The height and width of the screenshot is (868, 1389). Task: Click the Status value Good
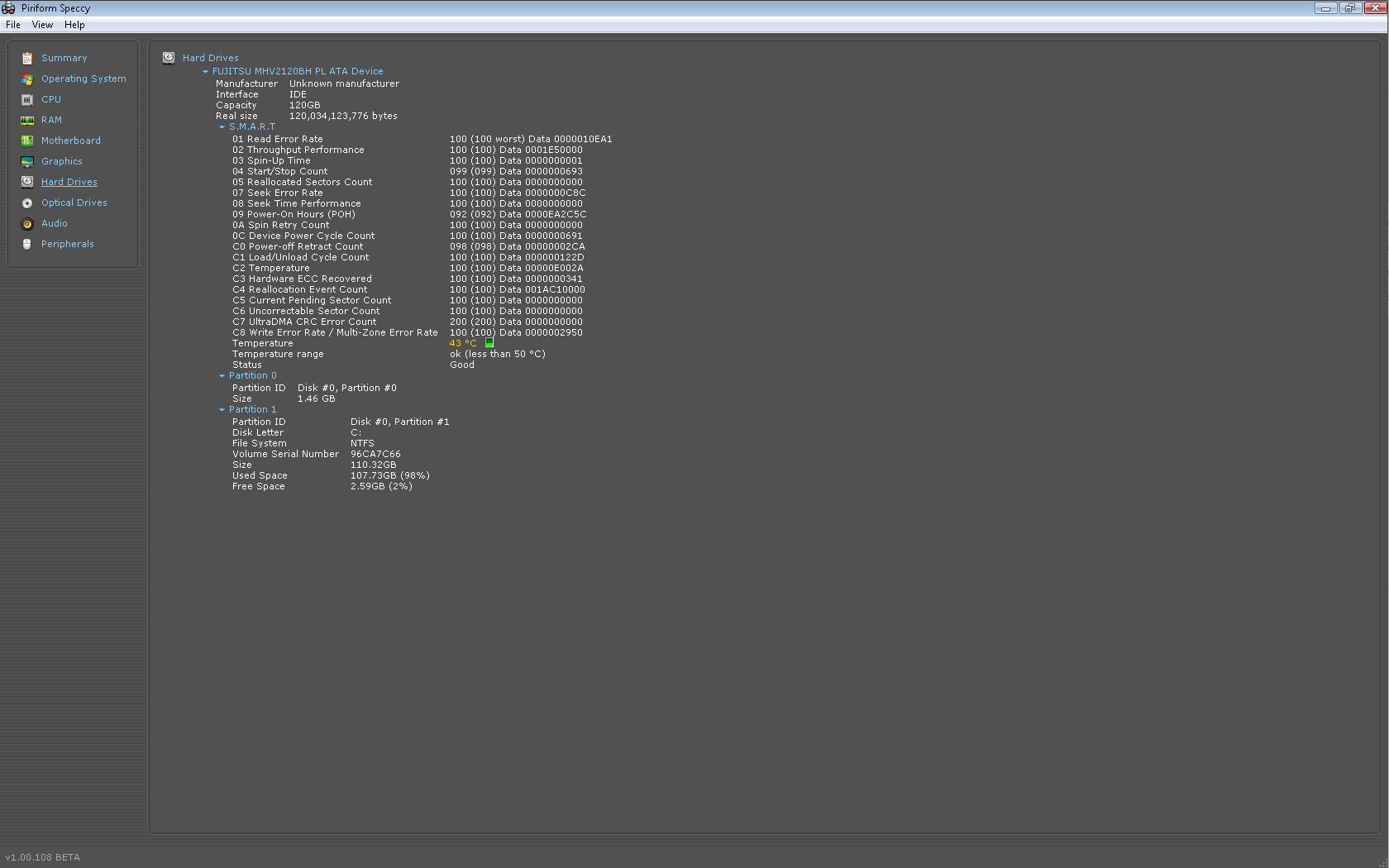462,365
